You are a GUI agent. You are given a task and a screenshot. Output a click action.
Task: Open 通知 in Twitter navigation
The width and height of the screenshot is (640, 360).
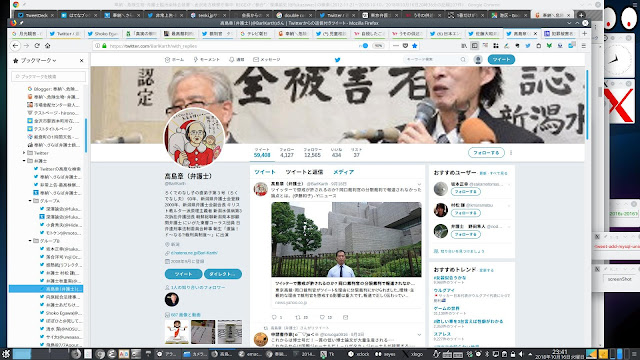point(236,60)
